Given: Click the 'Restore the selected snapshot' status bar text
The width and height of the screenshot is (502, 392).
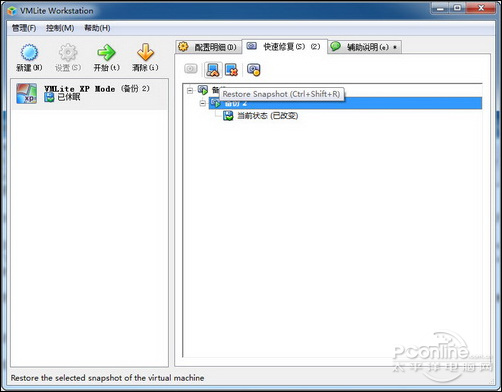Looking at the screenshot, I should 107,378.
